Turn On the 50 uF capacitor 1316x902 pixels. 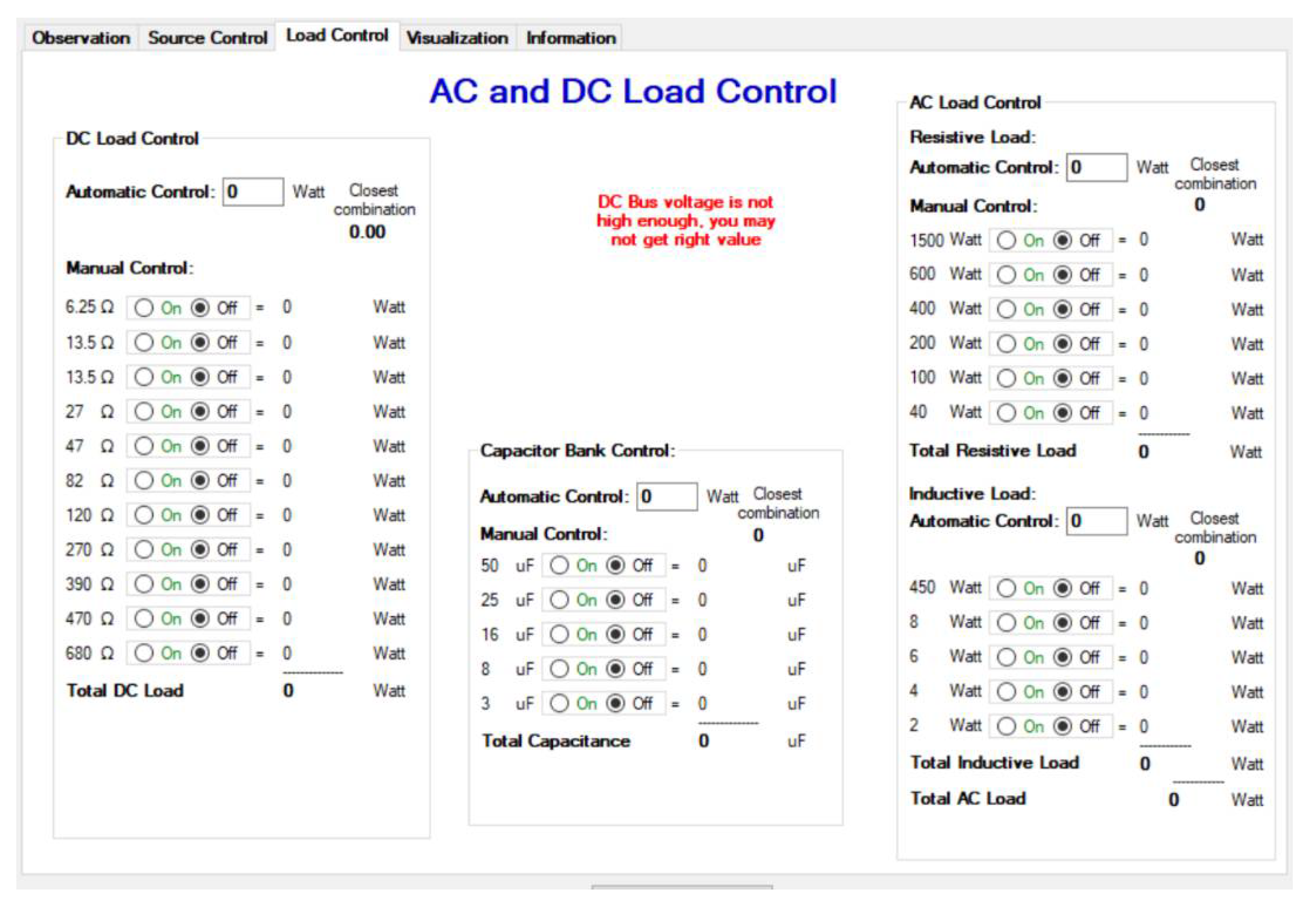[560, 565]
